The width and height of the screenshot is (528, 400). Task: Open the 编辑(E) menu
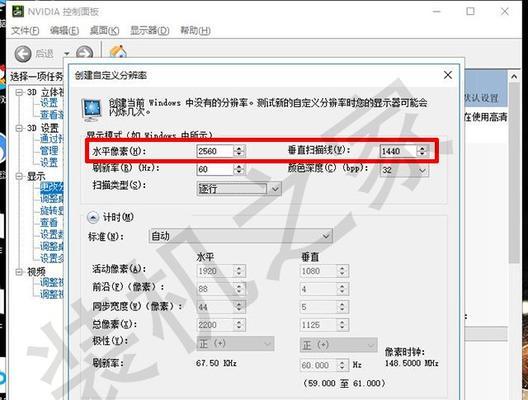click(x=64, y=31)
